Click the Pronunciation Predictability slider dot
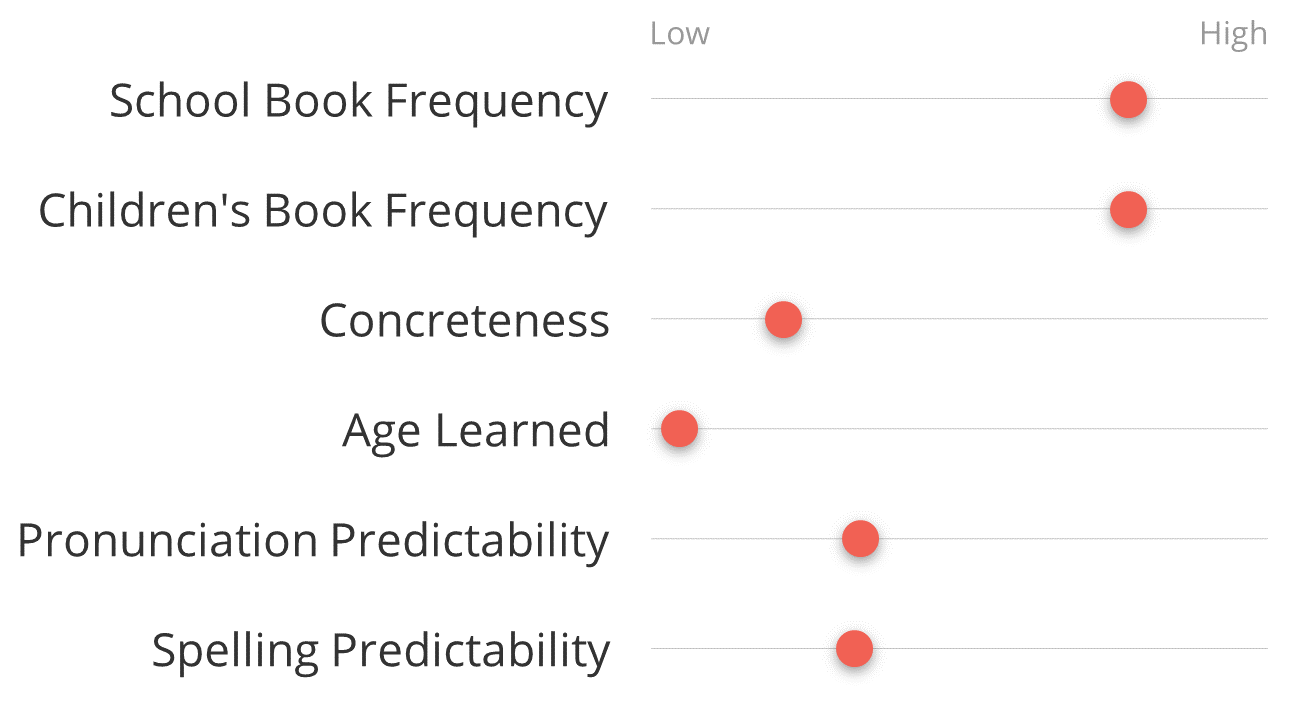 [860, 539]
